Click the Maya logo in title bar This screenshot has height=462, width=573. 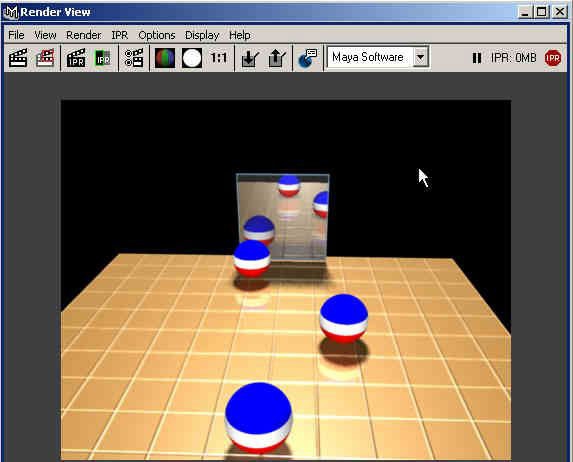coord(11,12)
